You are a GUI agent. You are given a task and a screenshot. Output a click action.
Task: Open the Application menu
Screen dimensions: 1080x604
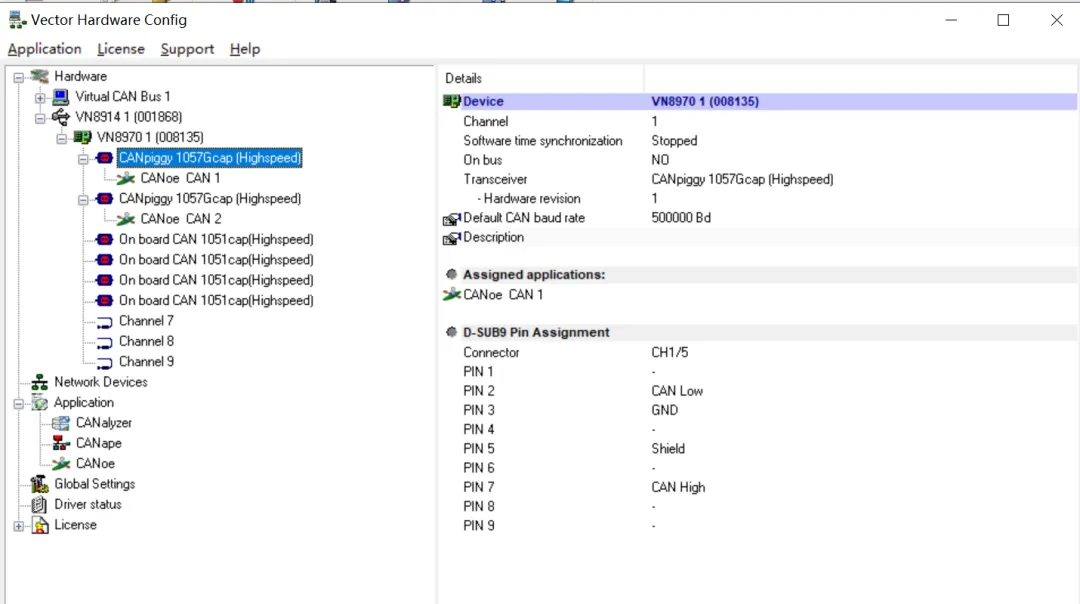tap(45, 49)
